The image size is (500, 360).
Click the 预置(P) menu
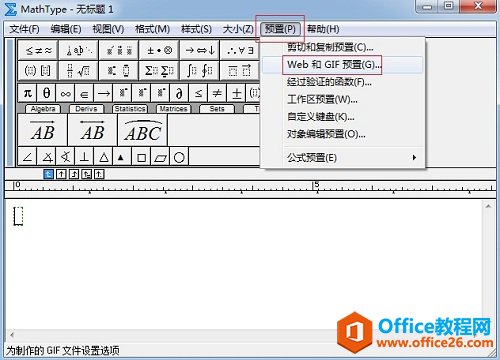(280, 29)
